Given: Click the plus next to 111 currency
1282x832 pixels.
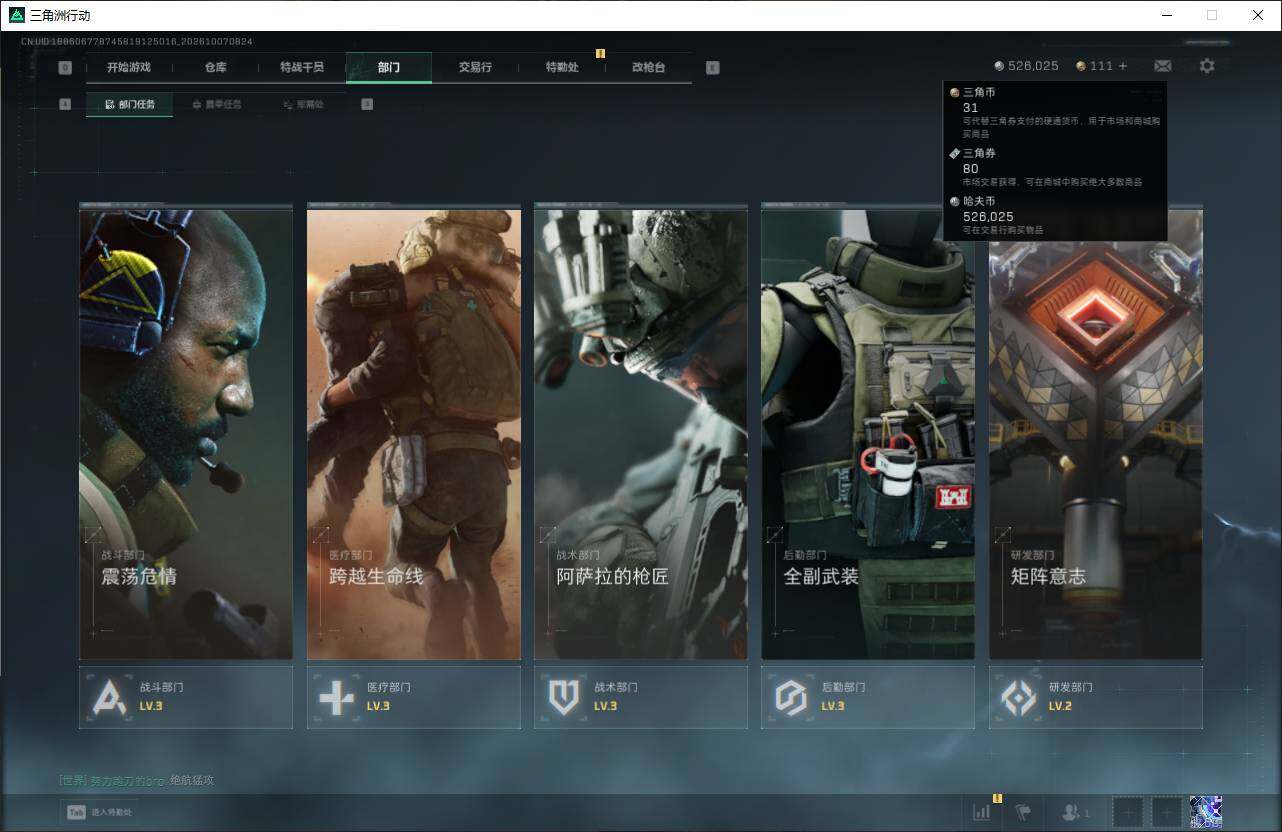Looking at the screenshot, I should pos(1123,66).
